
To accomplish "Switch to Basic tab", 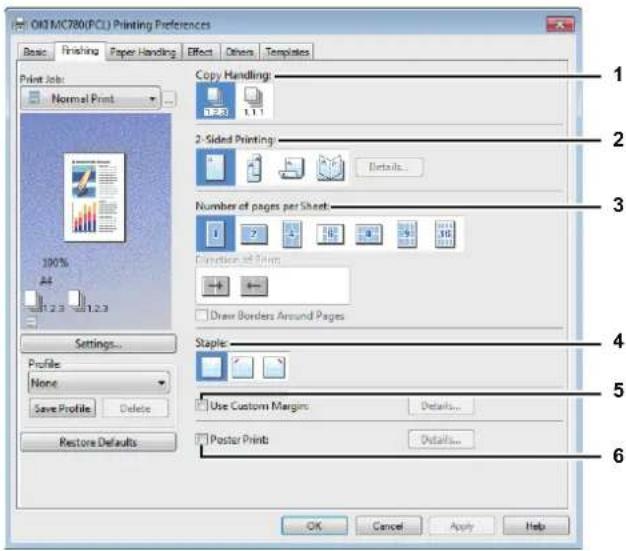I will [x=35, y=52].
